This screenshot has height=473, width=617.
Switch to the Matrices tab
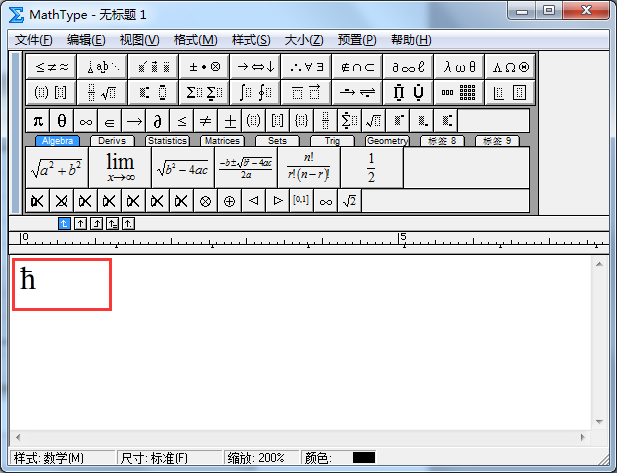221,141
